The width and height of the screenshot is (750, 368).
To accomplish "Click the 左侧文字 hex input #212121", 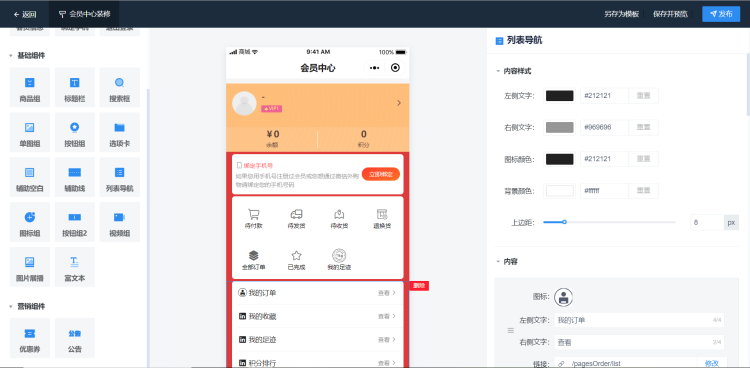I will [x=604, y=96].
